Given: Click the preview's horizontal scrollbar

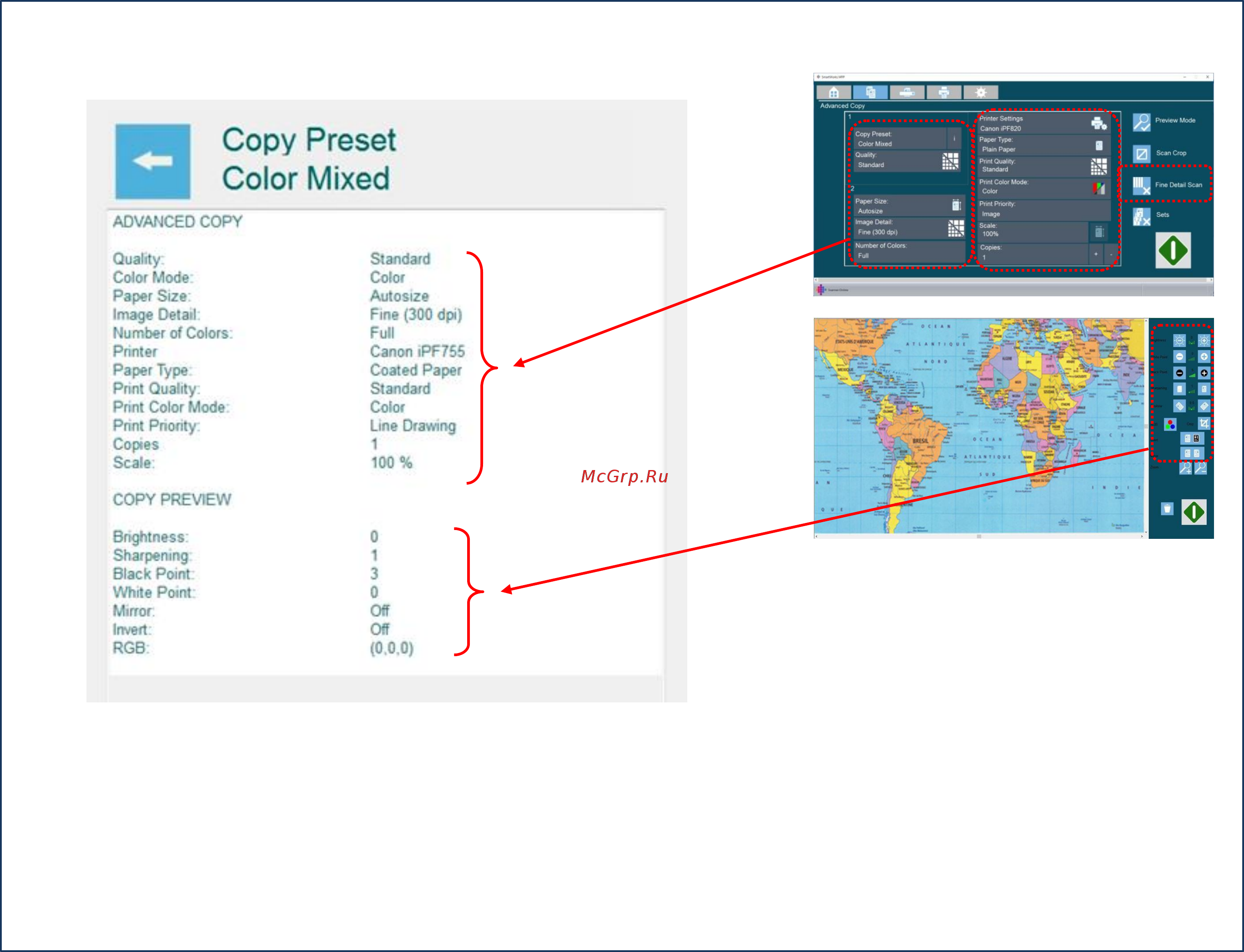Looking at the screenshot, I should tap(979, 536).
